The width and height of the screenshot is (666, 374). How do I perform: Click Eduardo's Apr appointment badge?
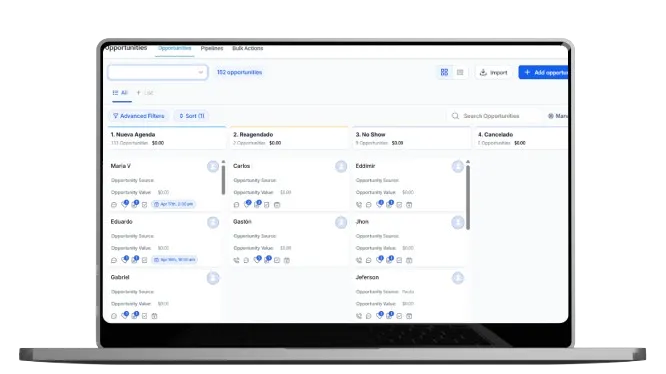(175, 260)
